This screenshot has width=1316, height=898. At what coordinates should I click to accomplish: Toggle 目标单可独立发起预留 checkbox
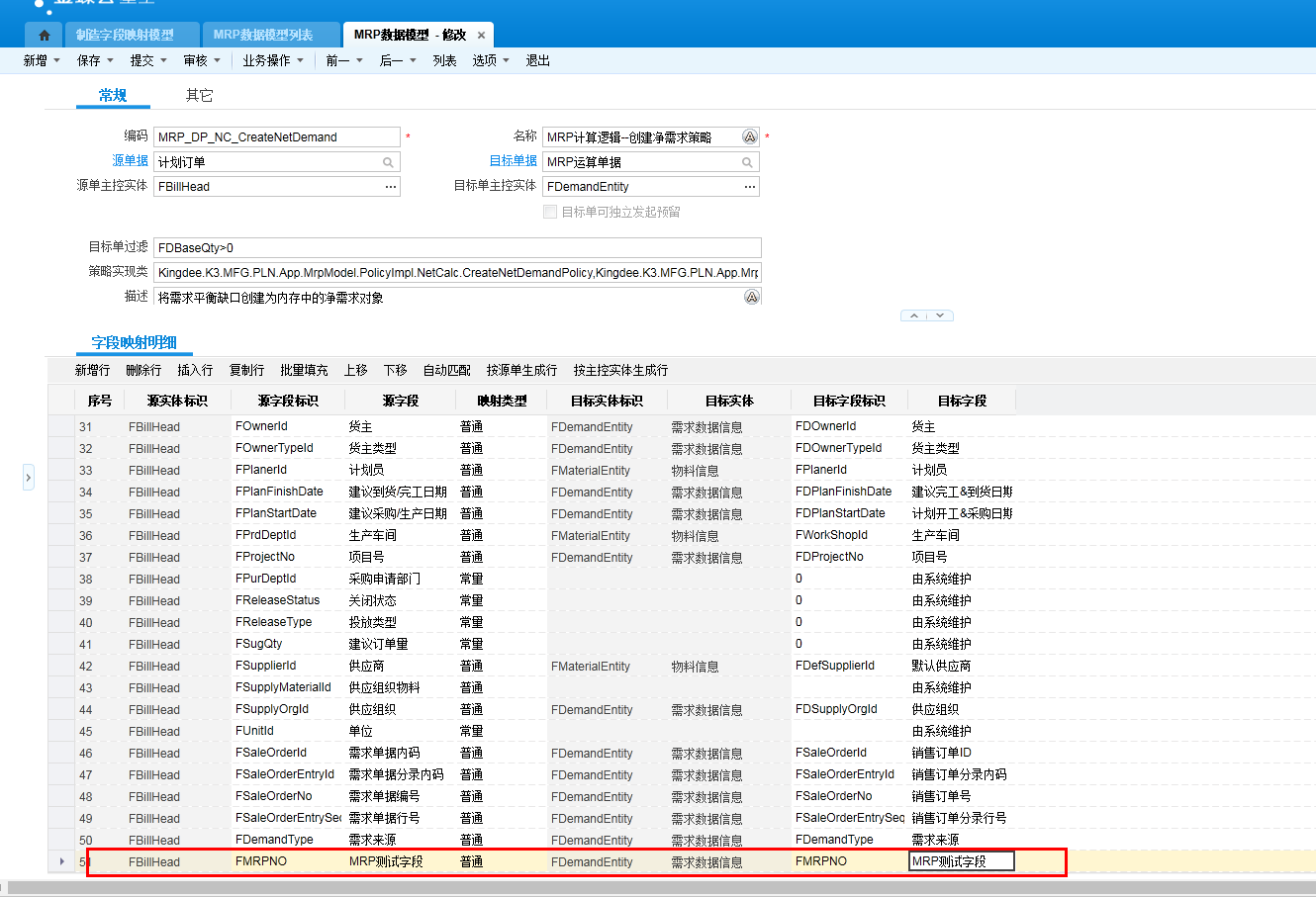[x=550, y=212]
